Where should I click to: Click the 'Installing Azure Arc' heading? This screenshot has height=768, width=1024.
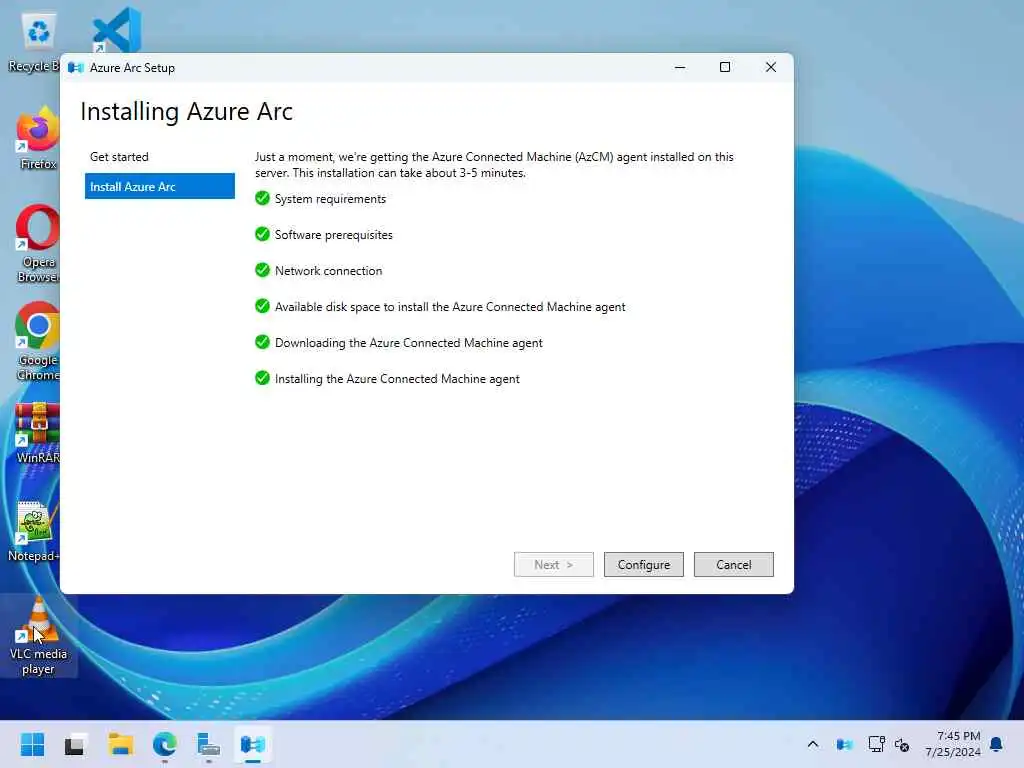click(187, 112)
